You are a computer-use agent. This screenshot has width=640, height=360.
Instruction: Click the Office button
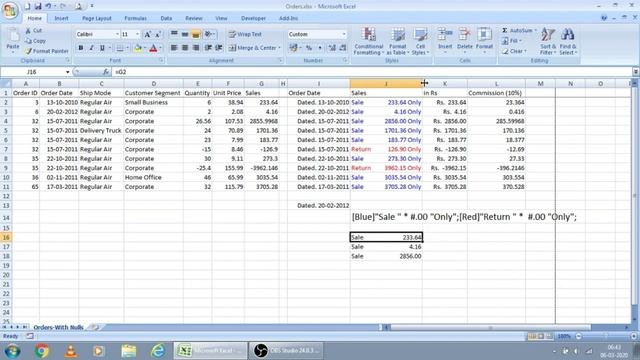click(x=10, y=9)
